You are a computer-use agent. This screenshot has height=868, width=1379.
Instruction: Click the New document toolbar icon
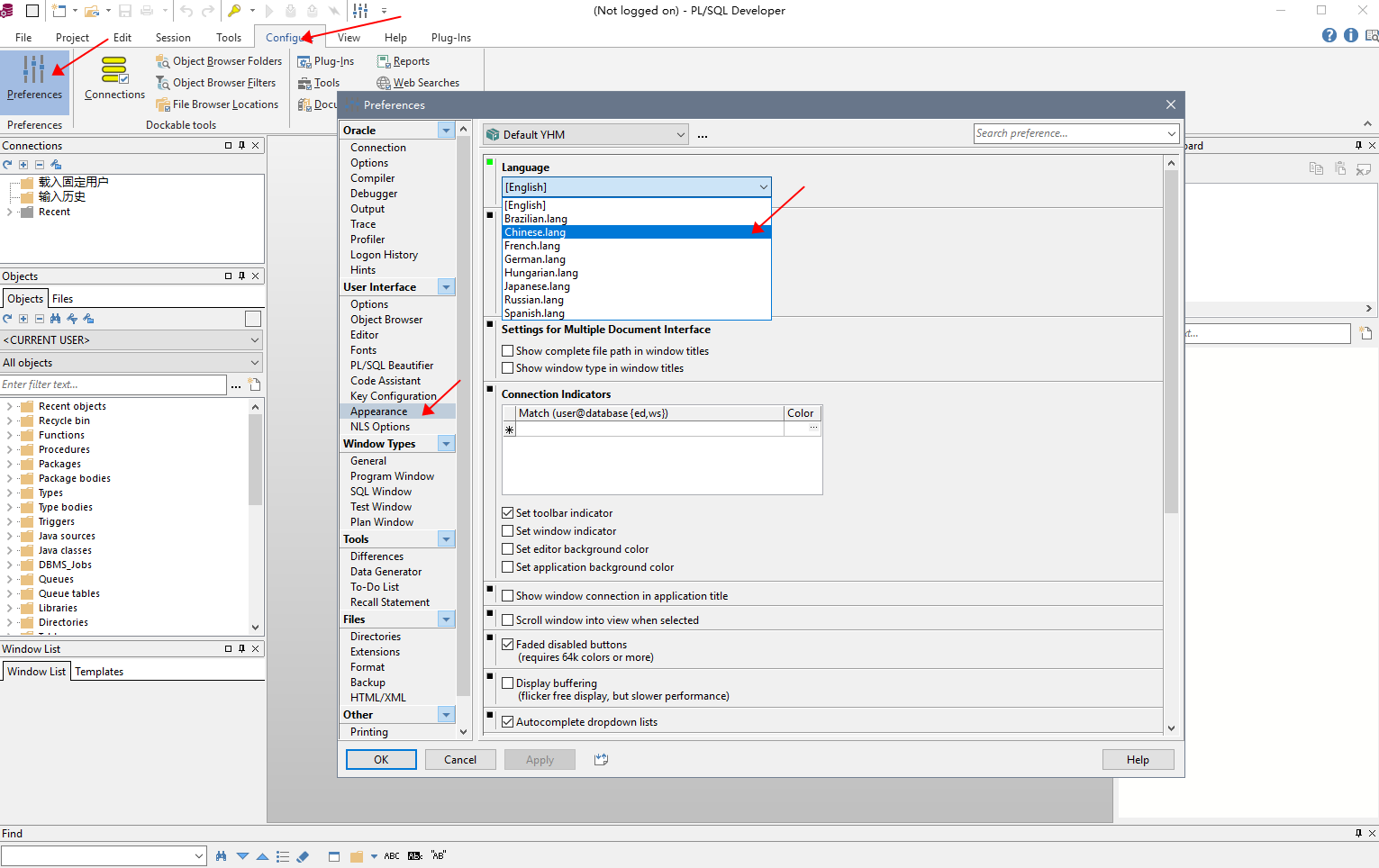point(59,11)
